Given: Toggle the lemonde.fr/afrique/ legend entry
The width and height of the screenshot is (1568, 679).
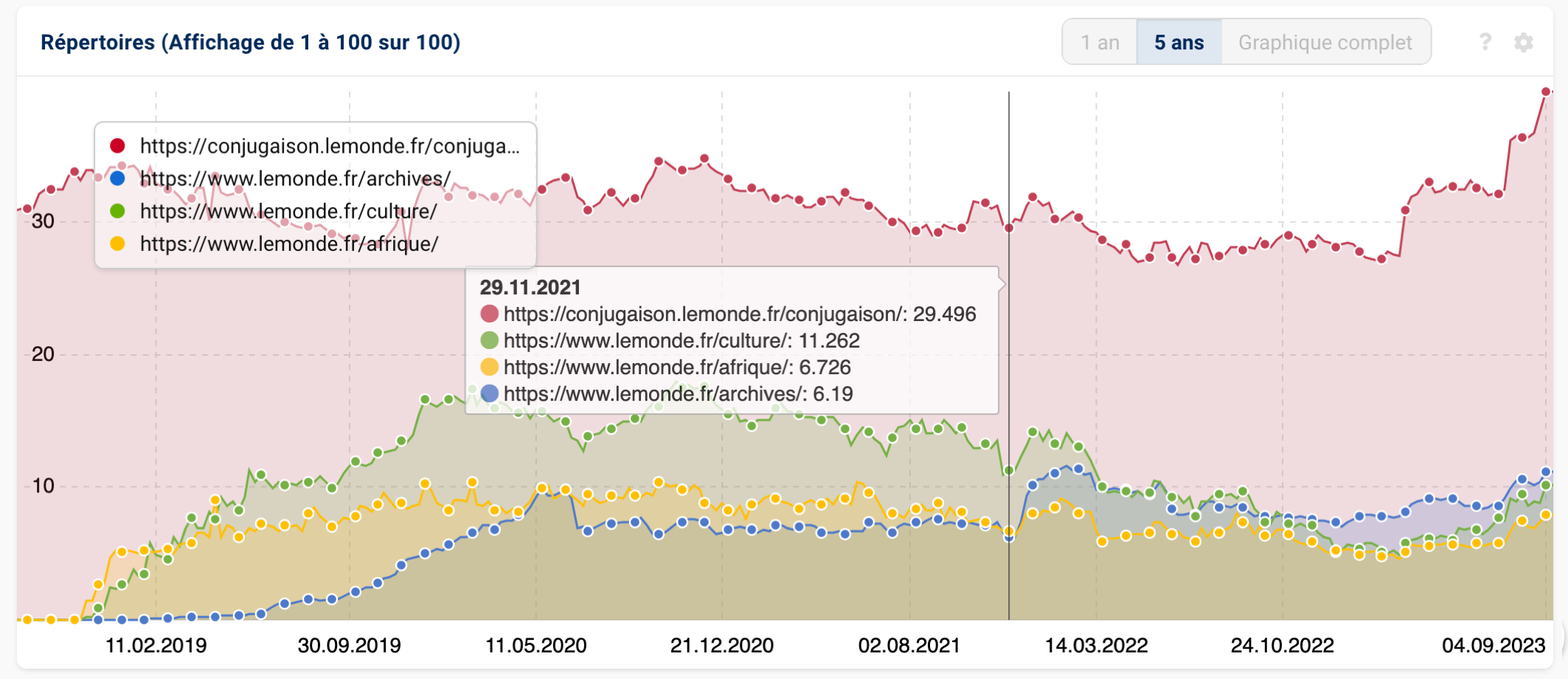Looking at the screenshot, I should click(274, 244).
